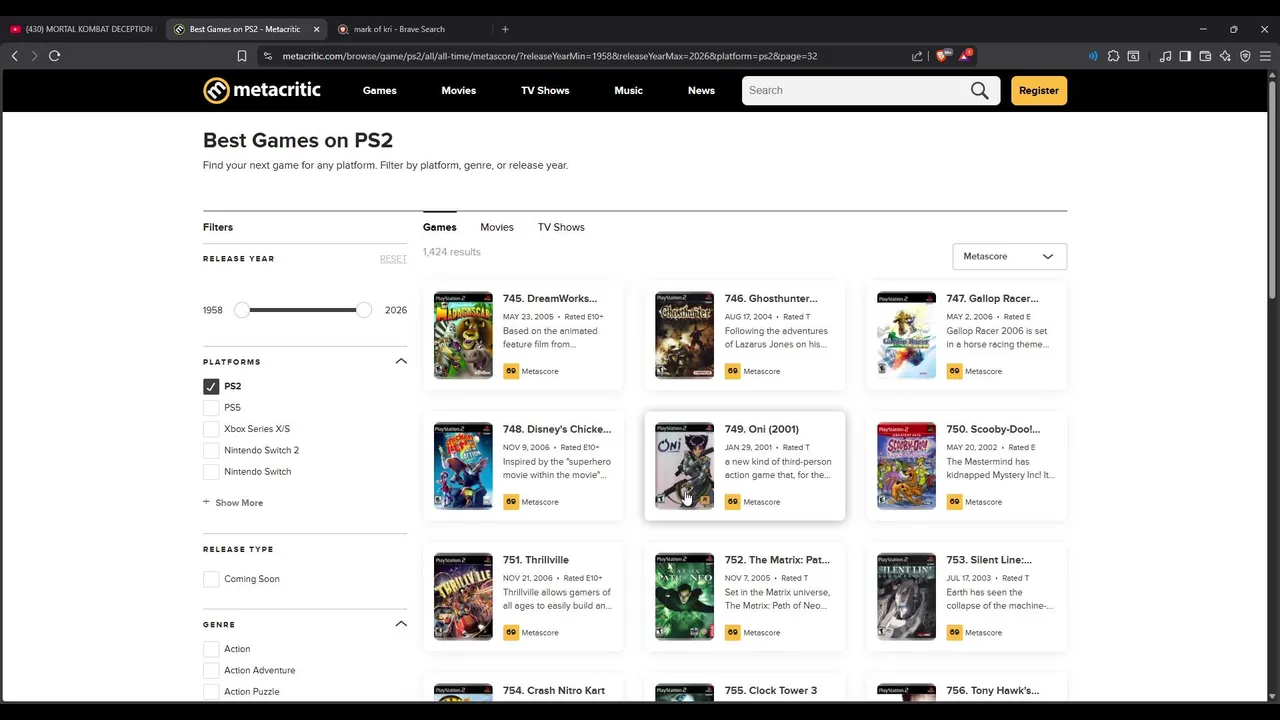Click the release year minimum slider handle
1280x720 pixels.
241,310
